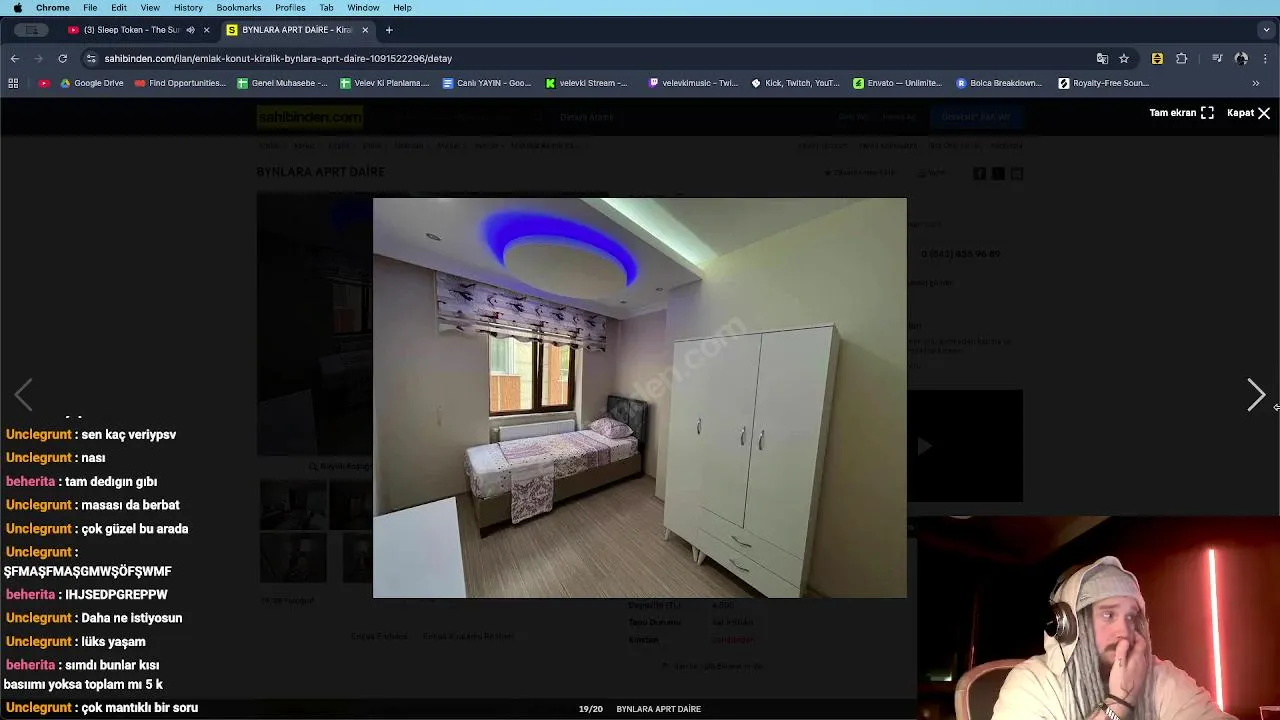The height and width of the screenshot is (720, 1280).
Task: Open Velev Ki Planlama bookmark
Action: 385,83
